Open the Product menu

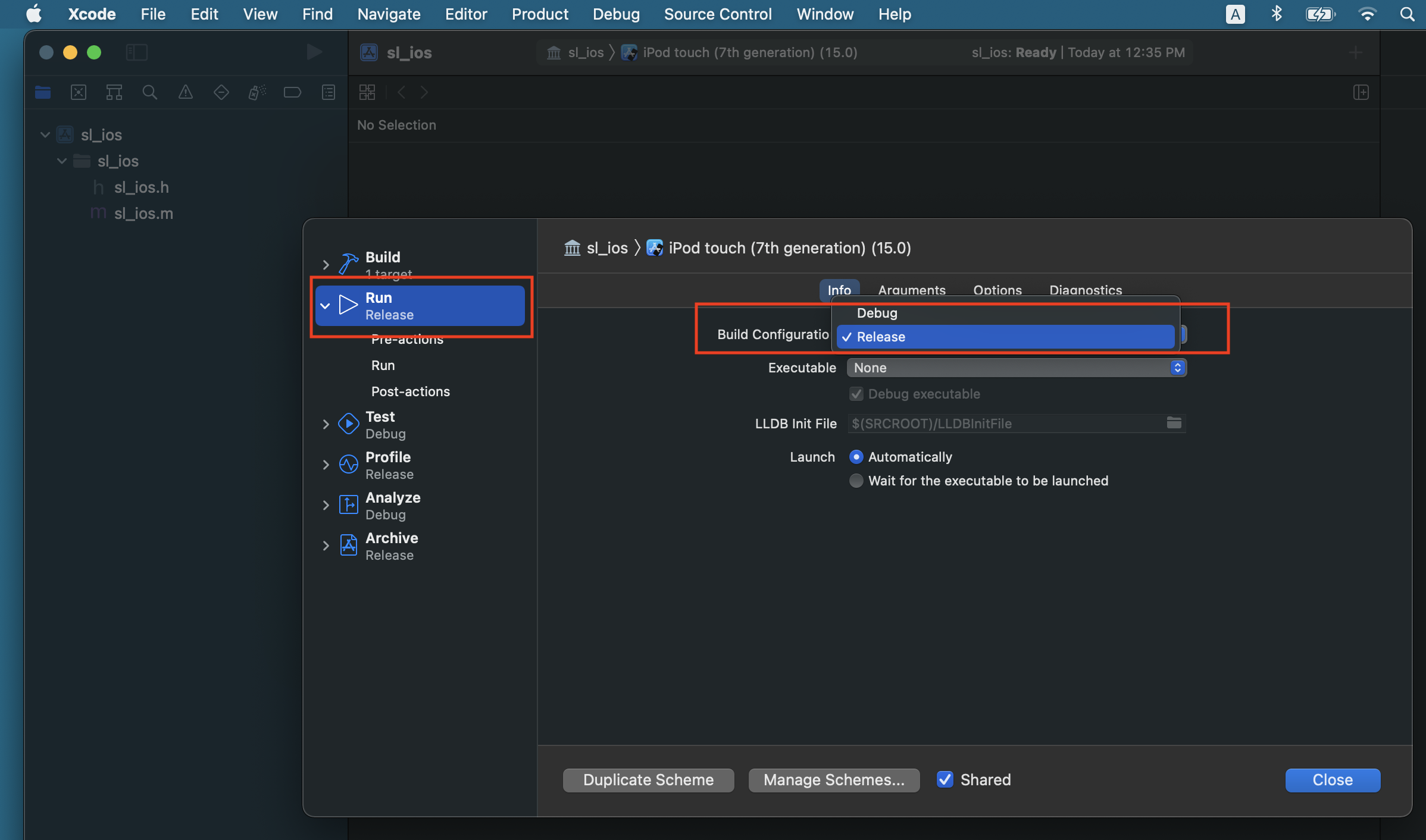[x=539, y=14]
